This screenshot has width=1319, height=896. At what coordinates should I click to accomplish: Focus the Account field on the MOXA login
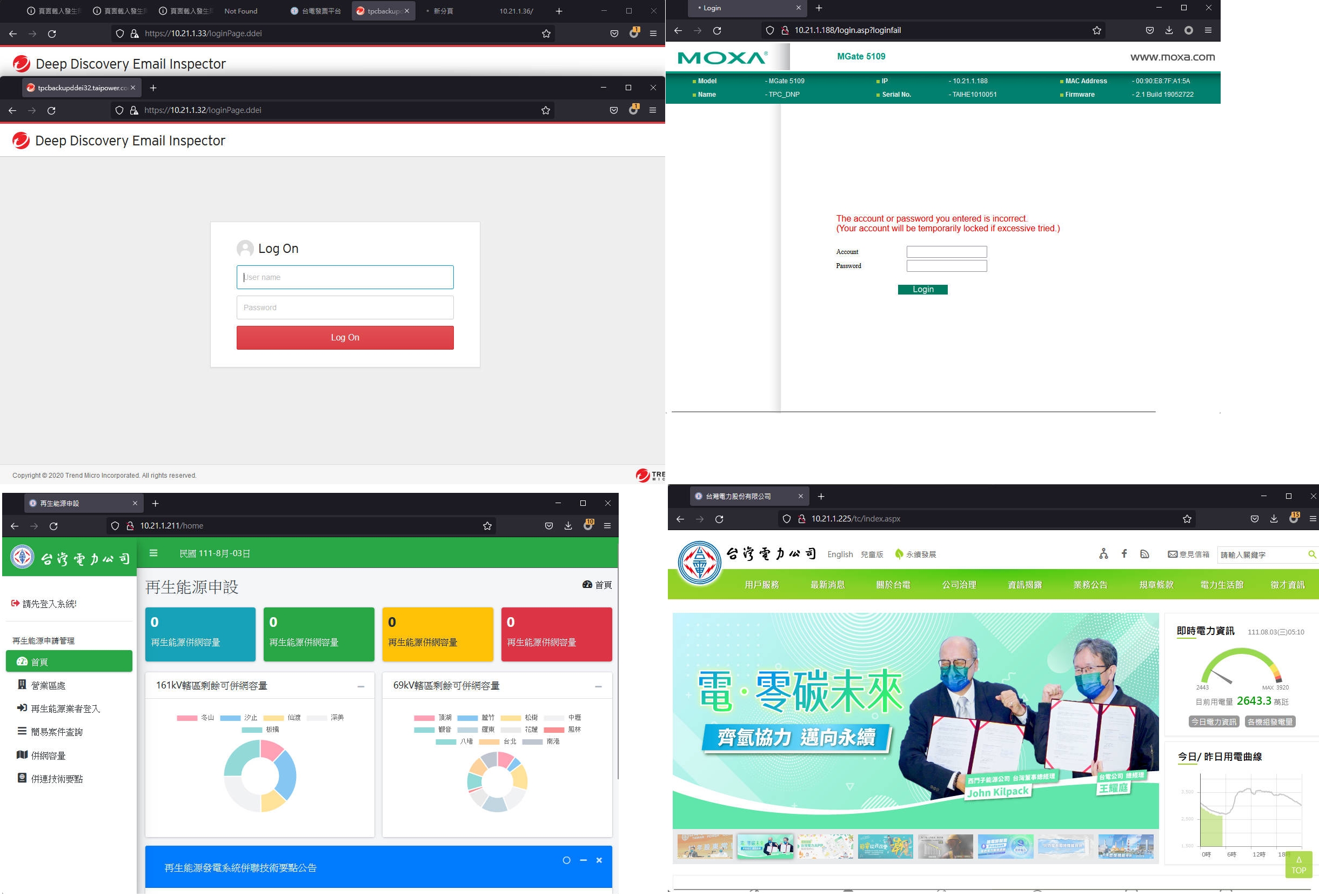(947, 252)
